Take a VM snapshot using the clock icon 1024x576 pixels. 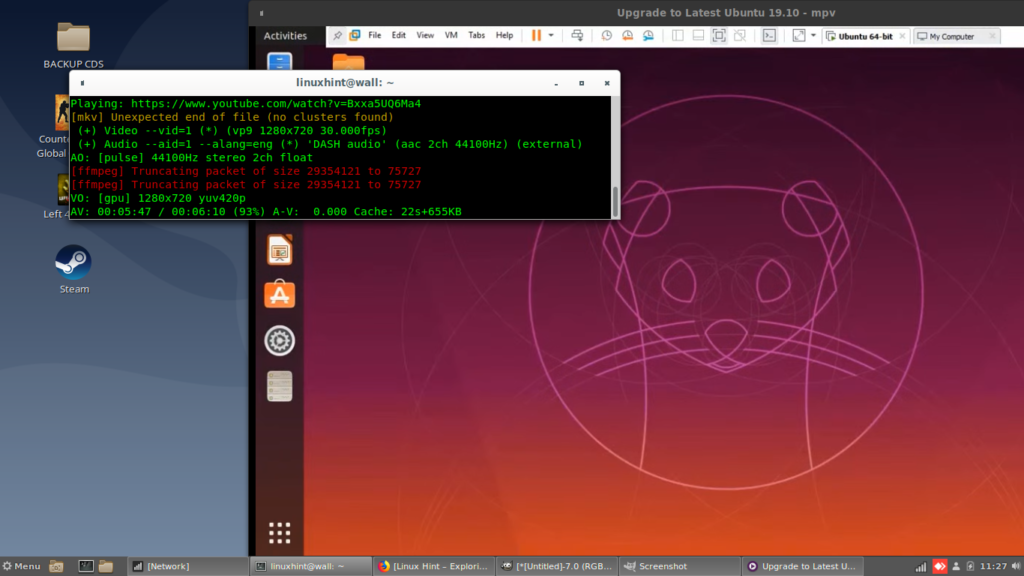click(x=607, y=35)
